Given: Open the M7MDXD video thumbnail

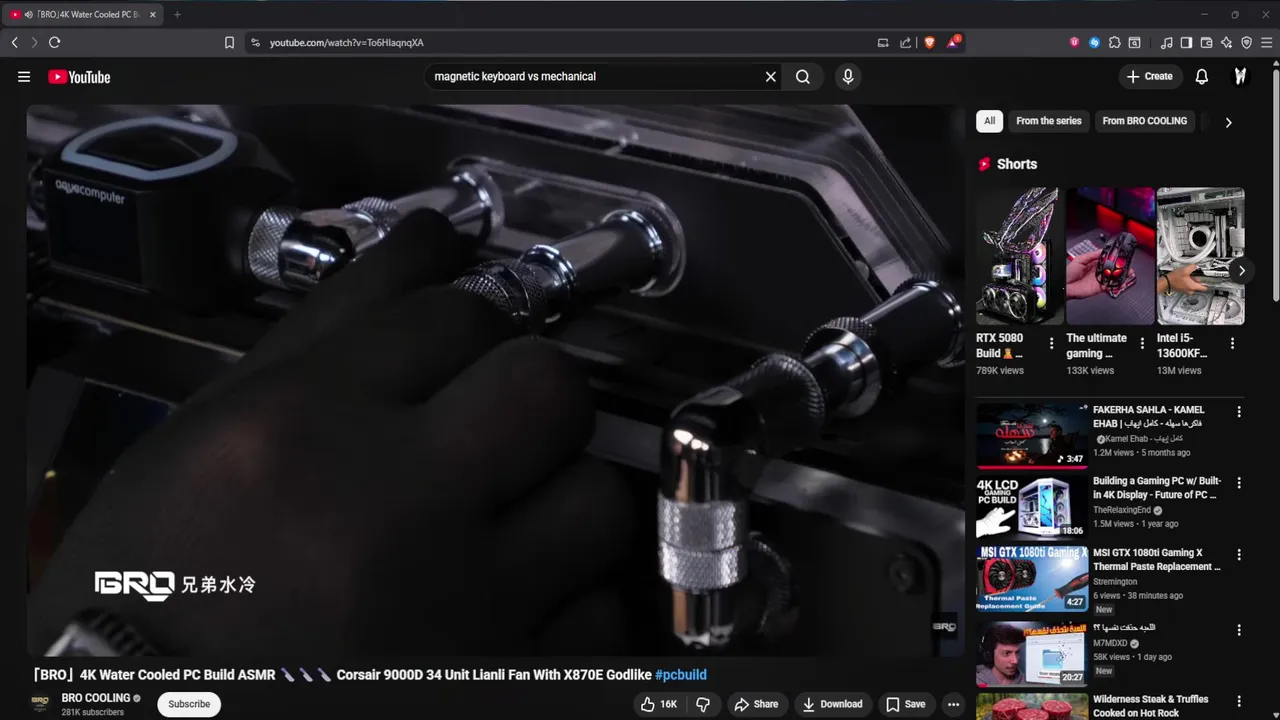Looking at the screenshot, I should 1032,654.
